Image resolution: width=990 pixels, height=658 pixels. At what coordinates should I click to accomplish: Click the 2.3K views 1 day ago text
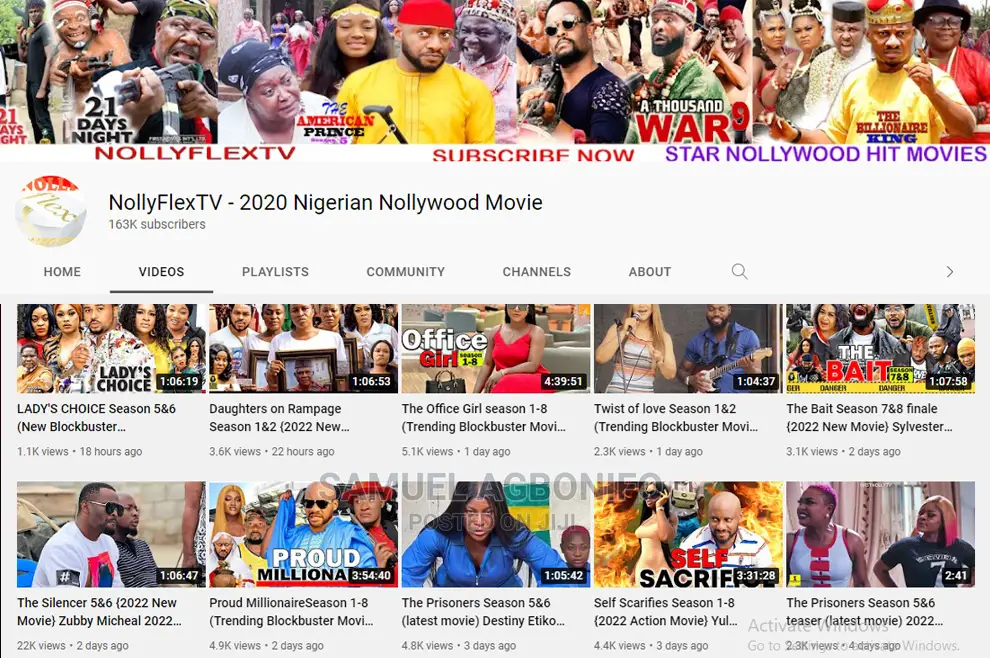[648, 452]
